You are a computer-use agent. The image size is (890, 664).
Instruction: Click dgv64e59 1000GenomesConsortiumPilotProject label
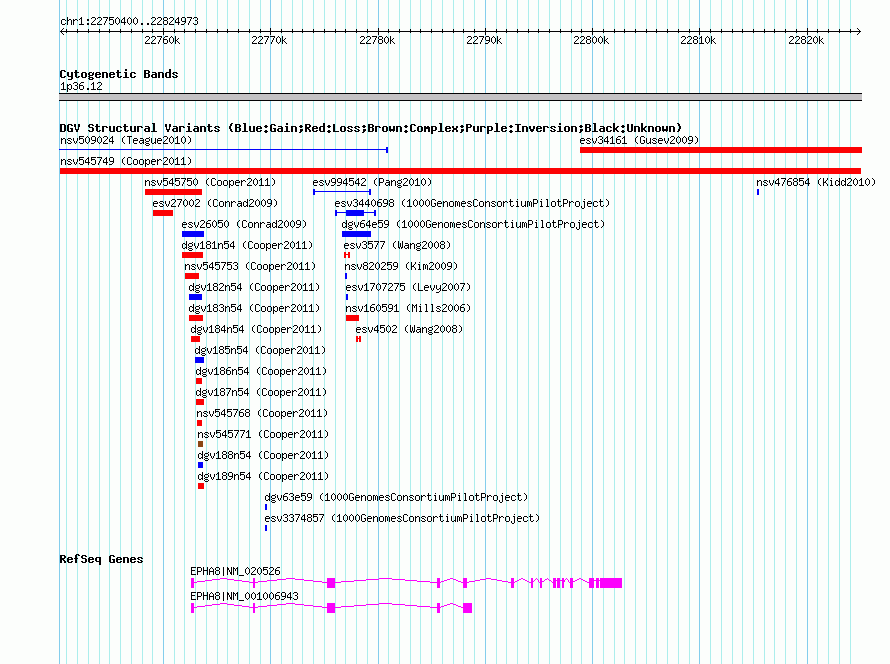click(473, 224)
